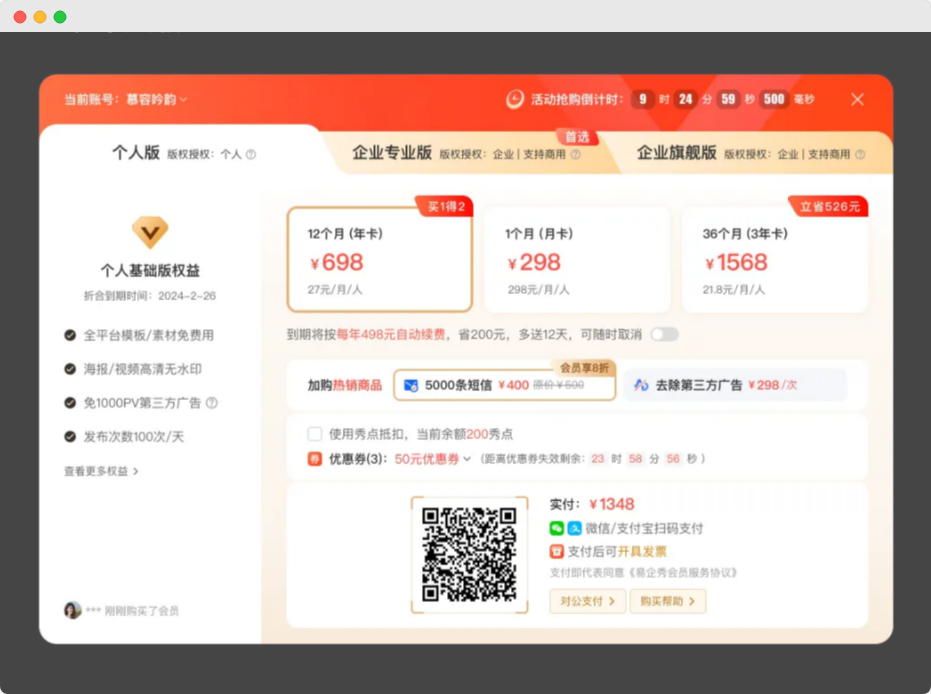Click the WeChat pay icon

pos(556,528)
